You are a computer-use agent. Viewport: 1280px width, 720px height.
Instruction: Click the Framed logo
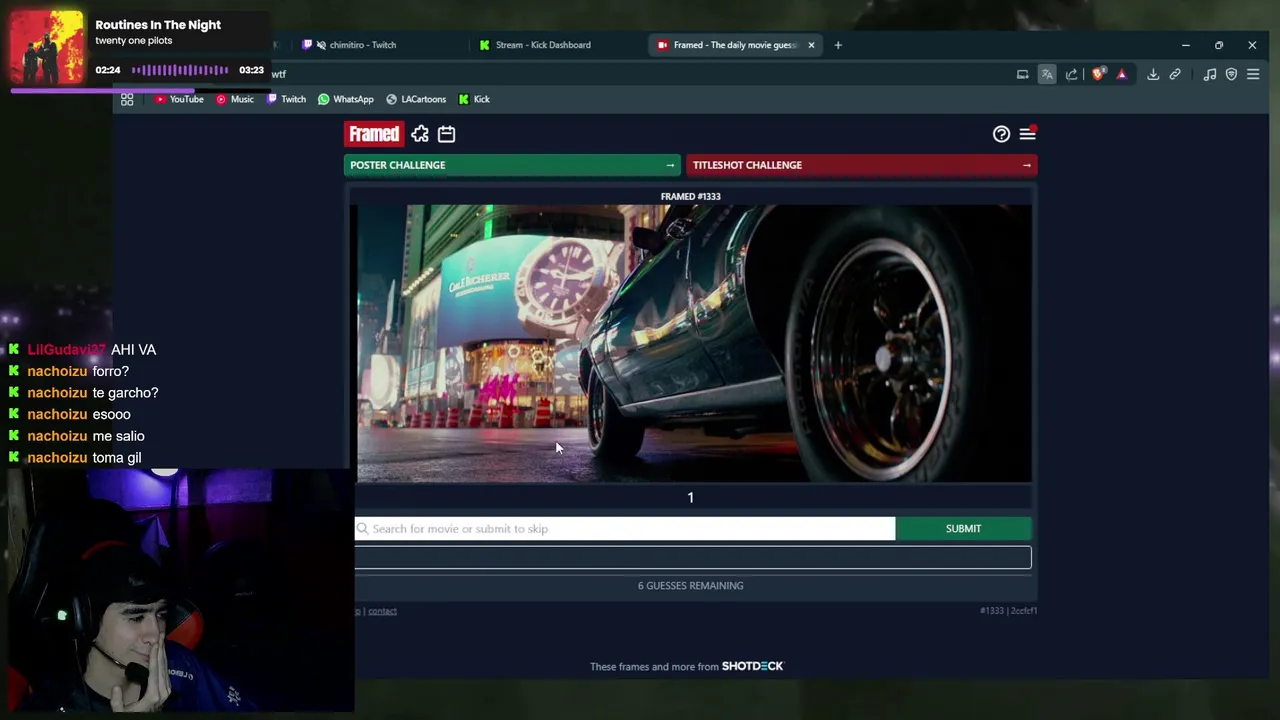coord(374,134)
